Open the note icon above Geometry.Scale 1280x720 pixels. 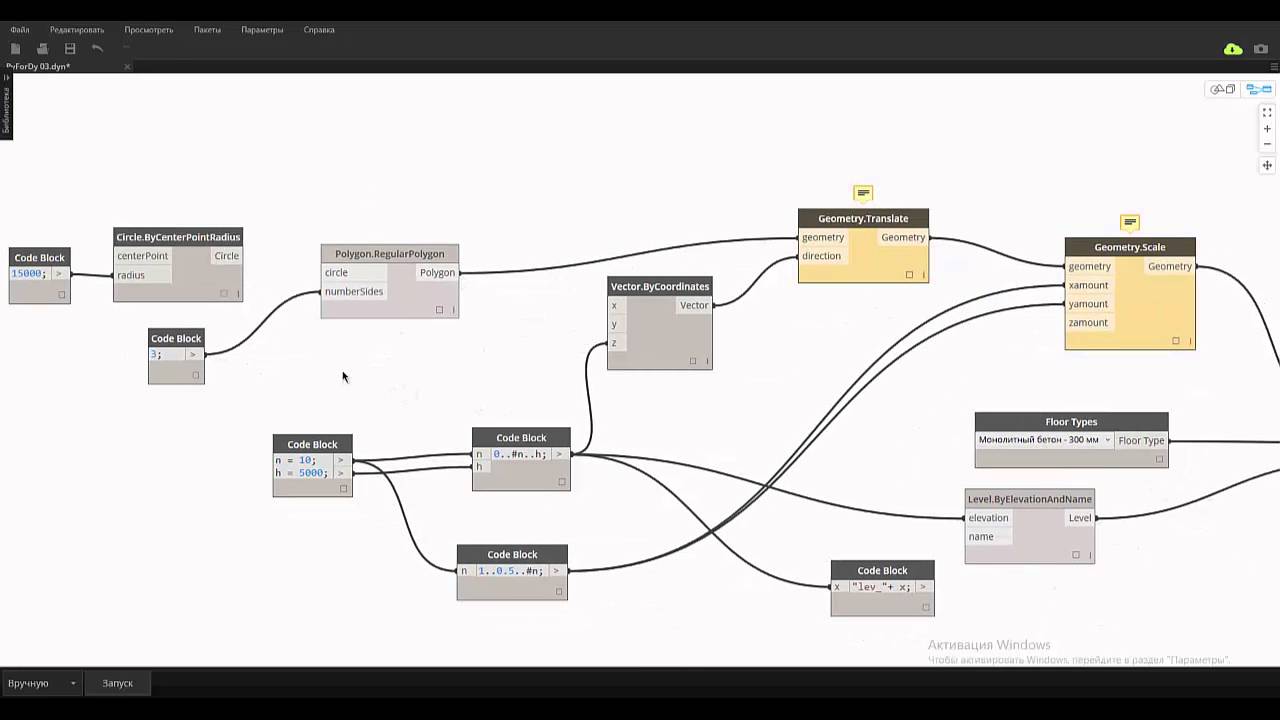point(1130,222)
